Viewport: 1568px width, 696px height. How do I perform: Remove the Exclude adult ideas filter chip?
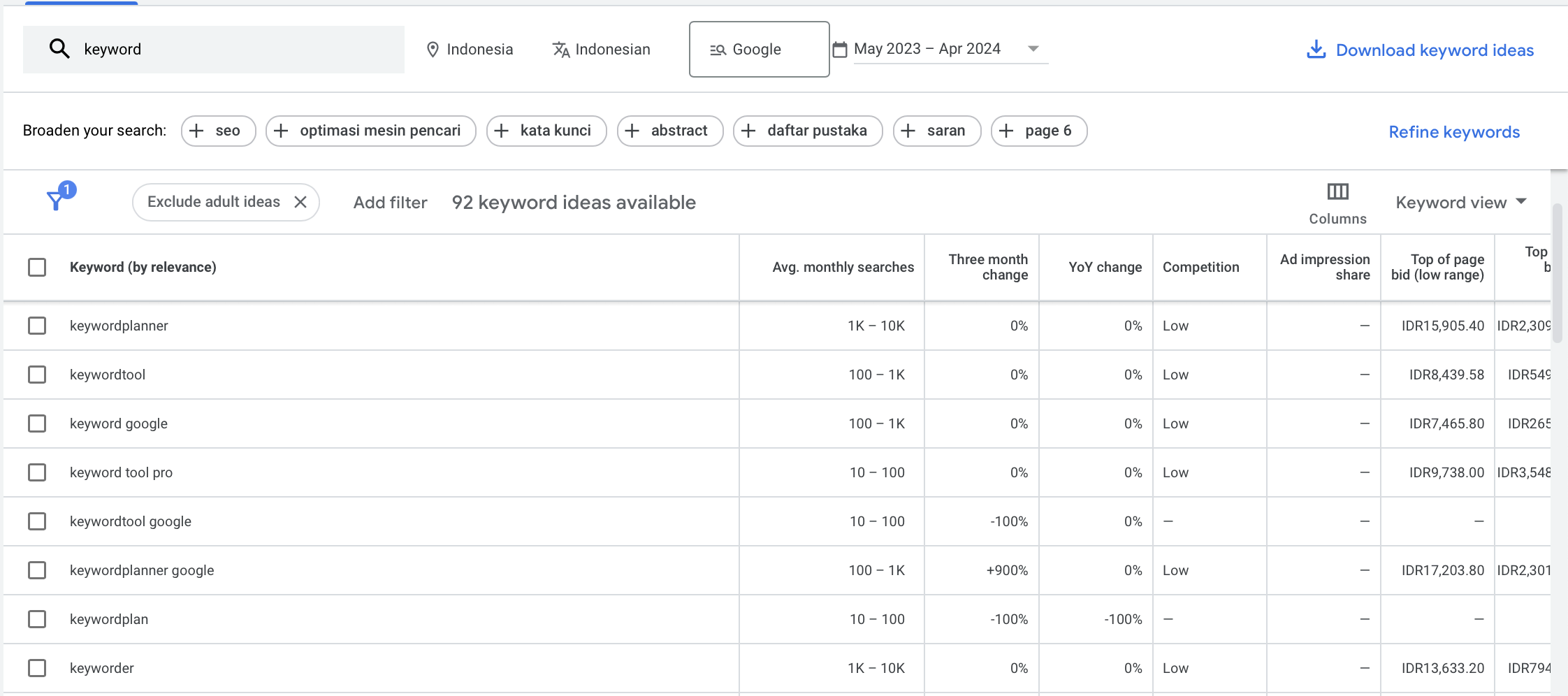coord(301,201)
